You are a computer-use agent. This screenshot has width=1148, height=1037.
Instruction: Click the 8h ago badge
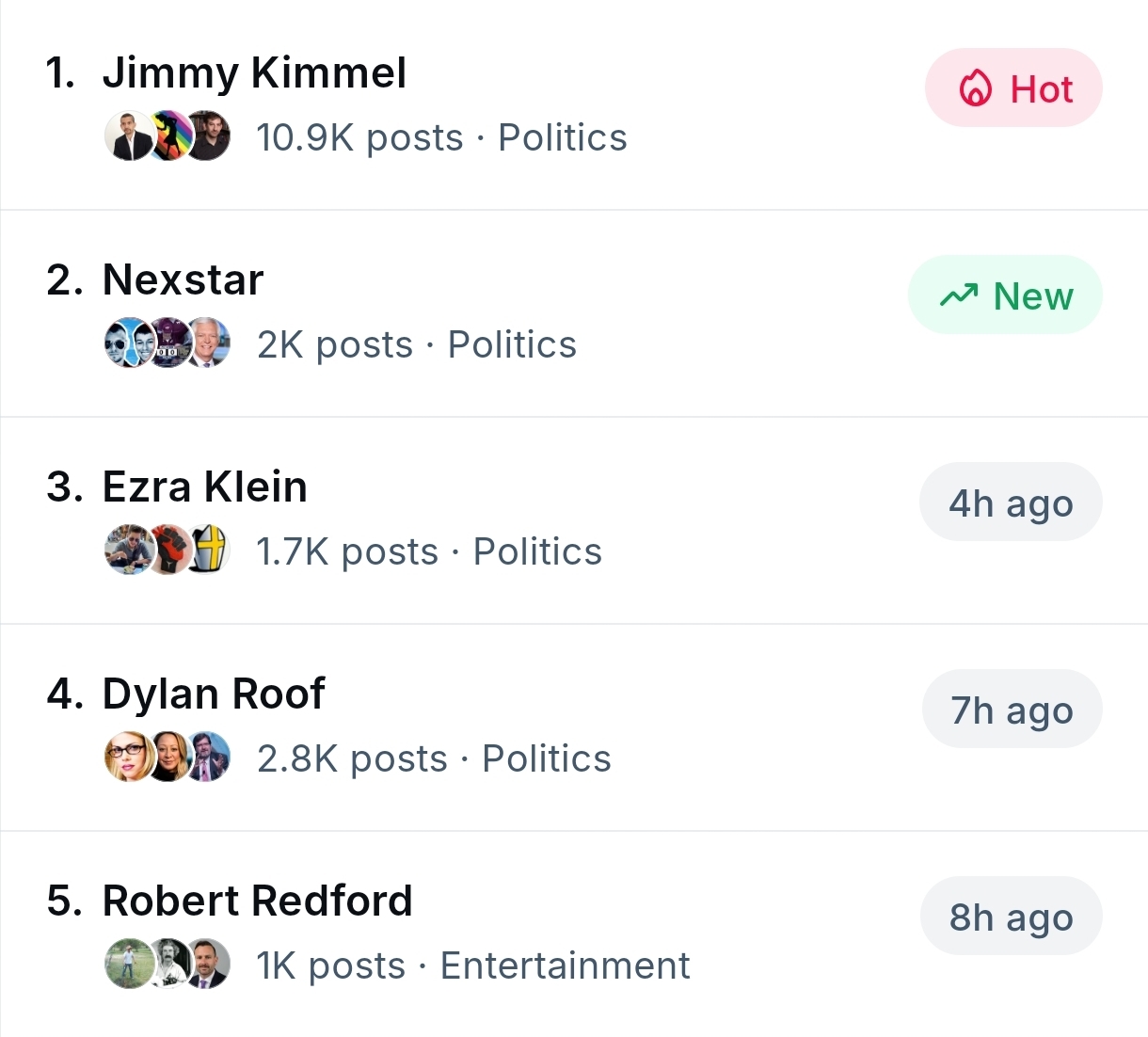point(1011,917)
